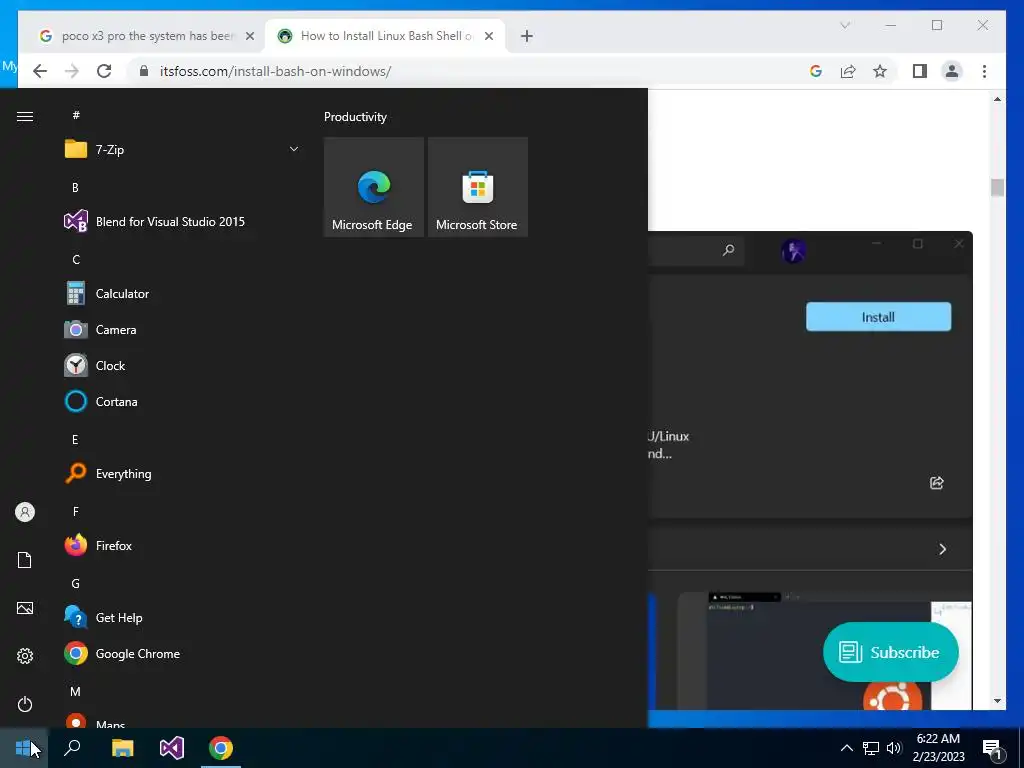Screen dimensions: 1024x768
Task: View site information via lock icon
Action: click(144, 71)
